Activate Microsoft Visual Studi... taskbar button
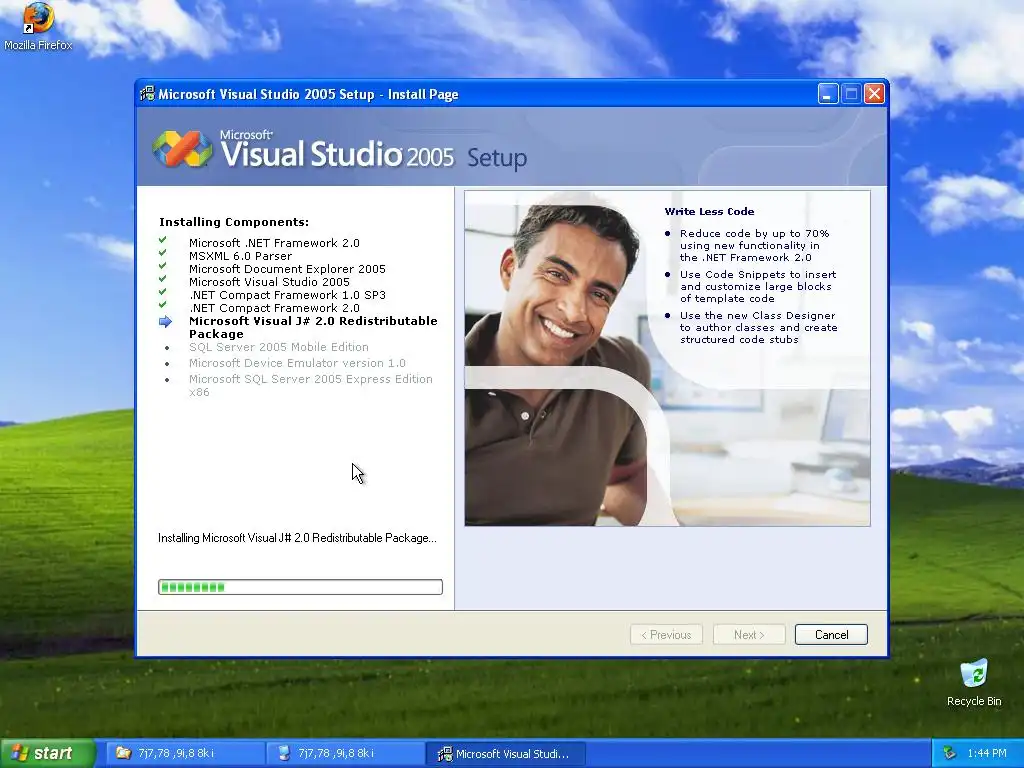Image resolution: width=1024 pixels, height=768 pixels. (x=506, y=754)
